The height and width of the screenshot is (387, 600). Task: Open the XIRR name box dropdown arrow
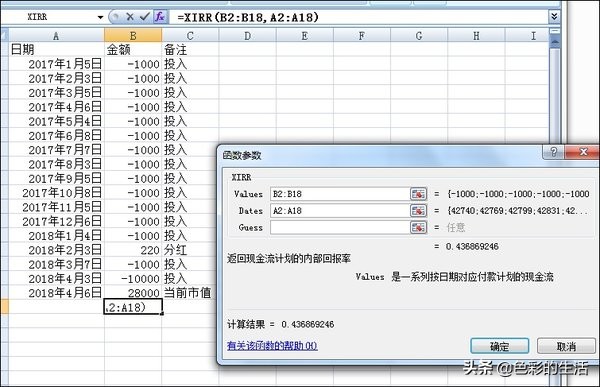tap(100, 17)
